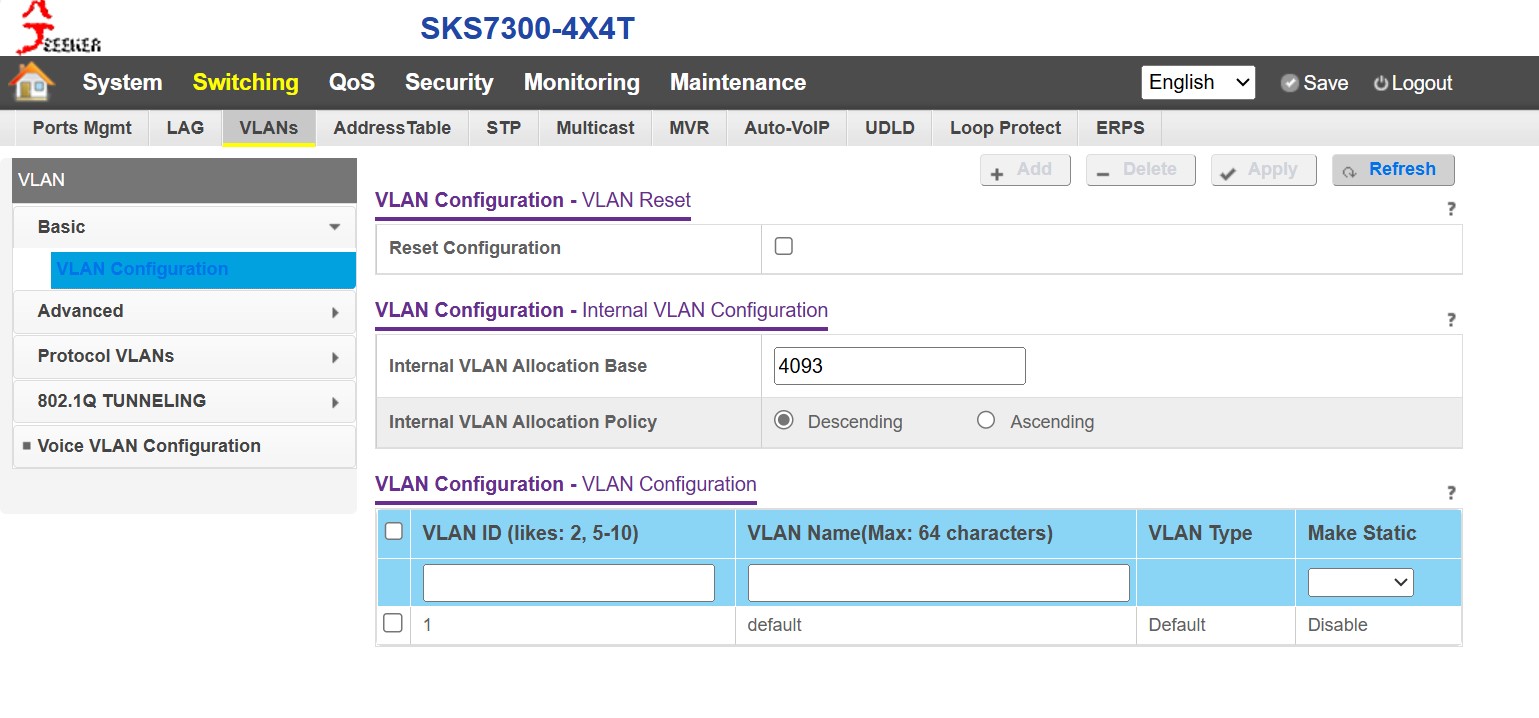Click the VLAN ID input field

[x=568, y=583]
